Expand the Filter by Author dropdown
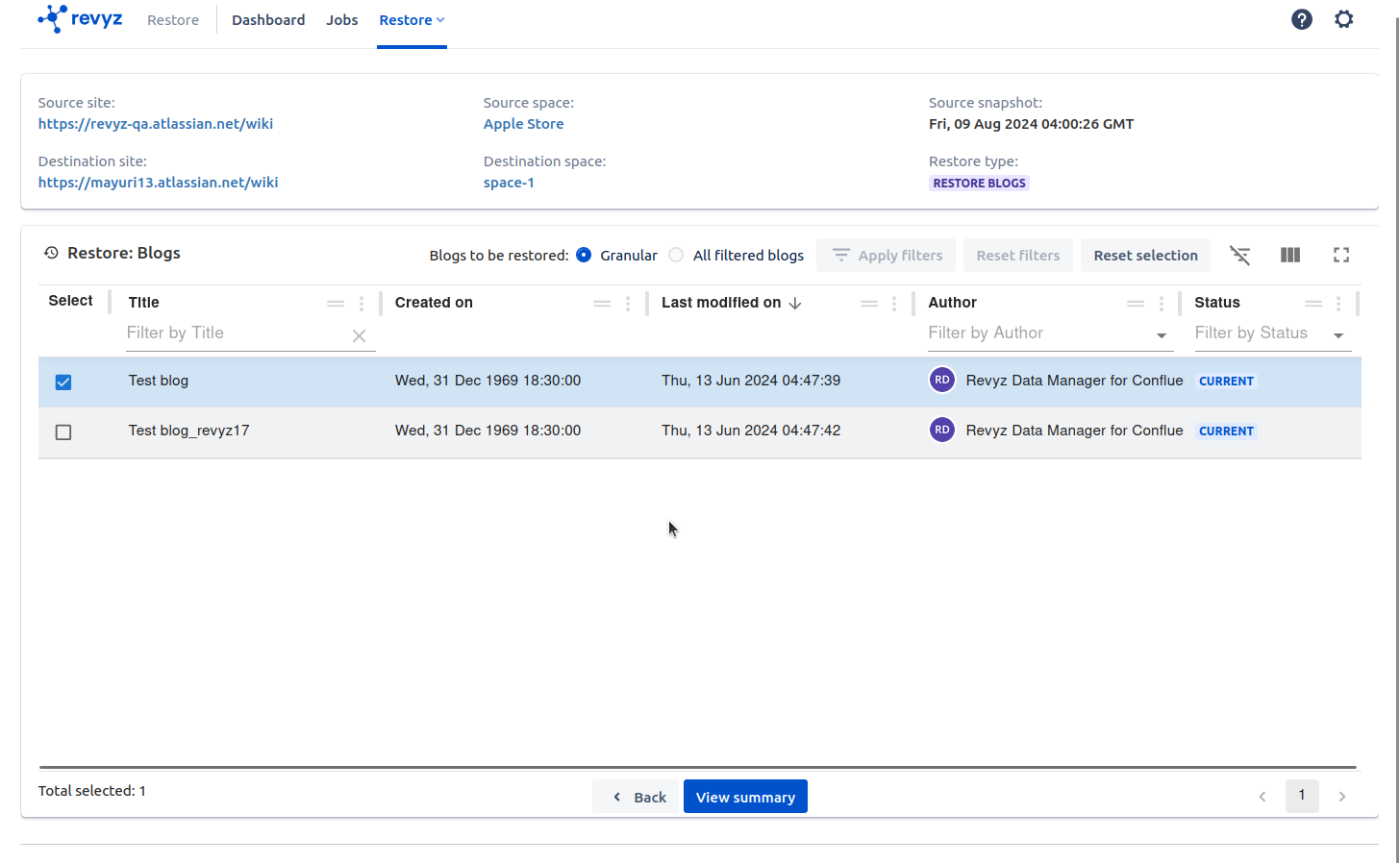1400x863 pixels. (1161, 335)
